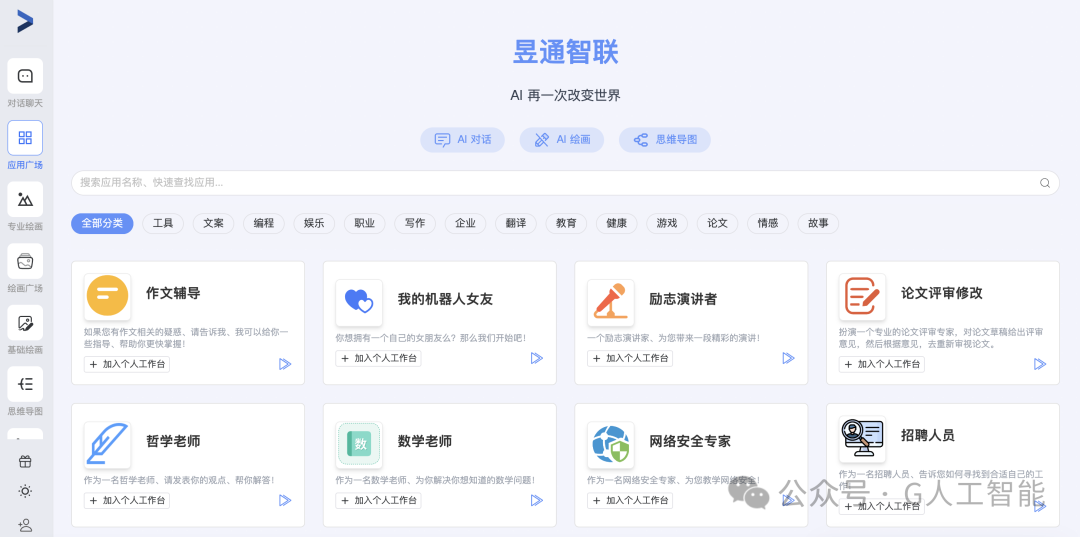
Task: Filter apps by 编程 category
Action: pos(264,223)
